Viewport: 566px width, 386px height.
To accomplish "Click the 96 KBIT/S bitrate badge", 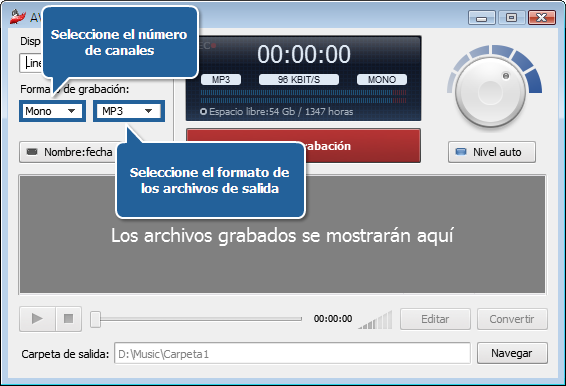I will (299, 79).
